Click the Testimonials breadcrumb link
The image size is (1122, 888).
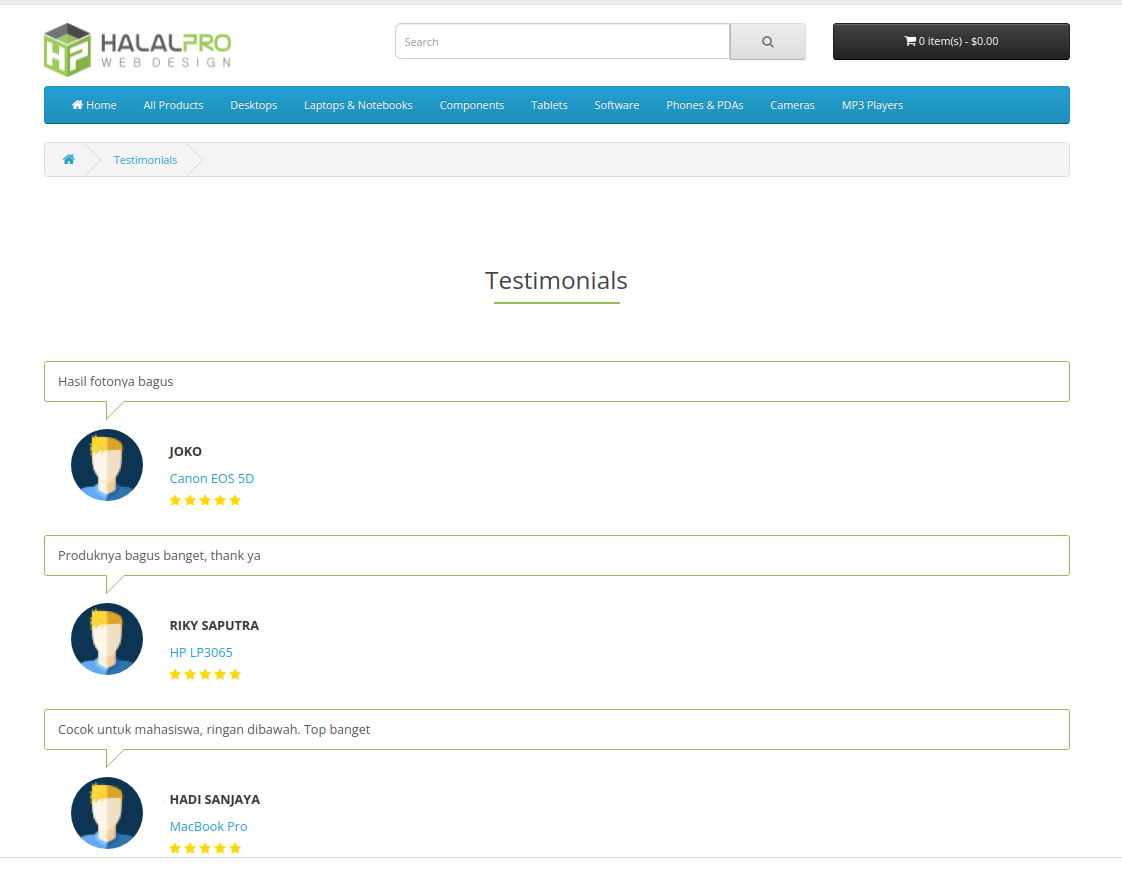pyautogui.click(x=145, y=160)
